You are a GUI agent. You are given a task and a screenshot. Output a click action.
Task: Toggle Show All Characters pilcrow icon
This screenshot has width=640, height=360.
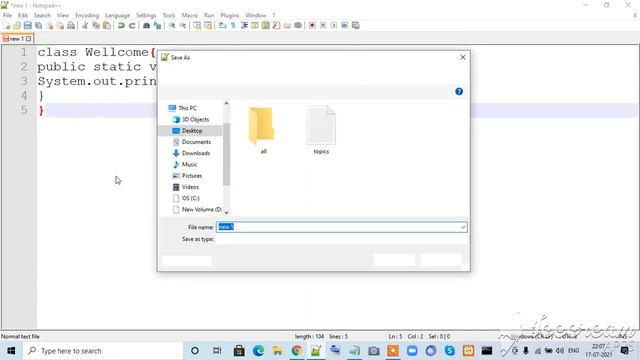233,25
